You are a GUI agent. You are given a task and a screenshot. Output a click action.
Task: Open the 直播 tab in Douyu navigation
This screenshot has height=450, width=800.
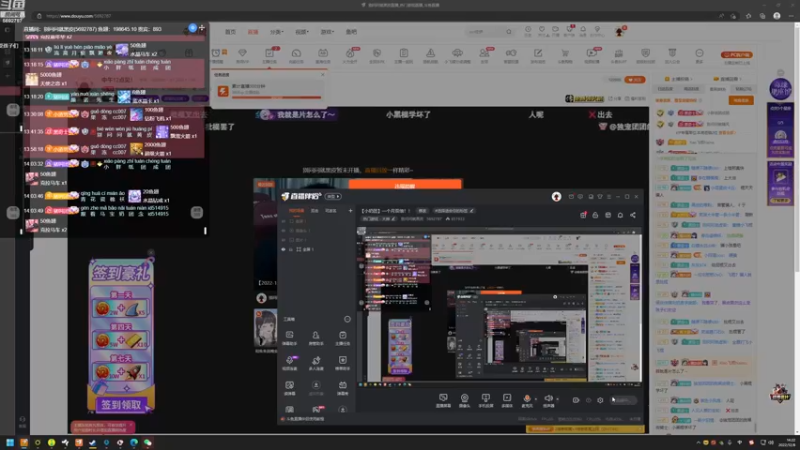tap(253, 32)
